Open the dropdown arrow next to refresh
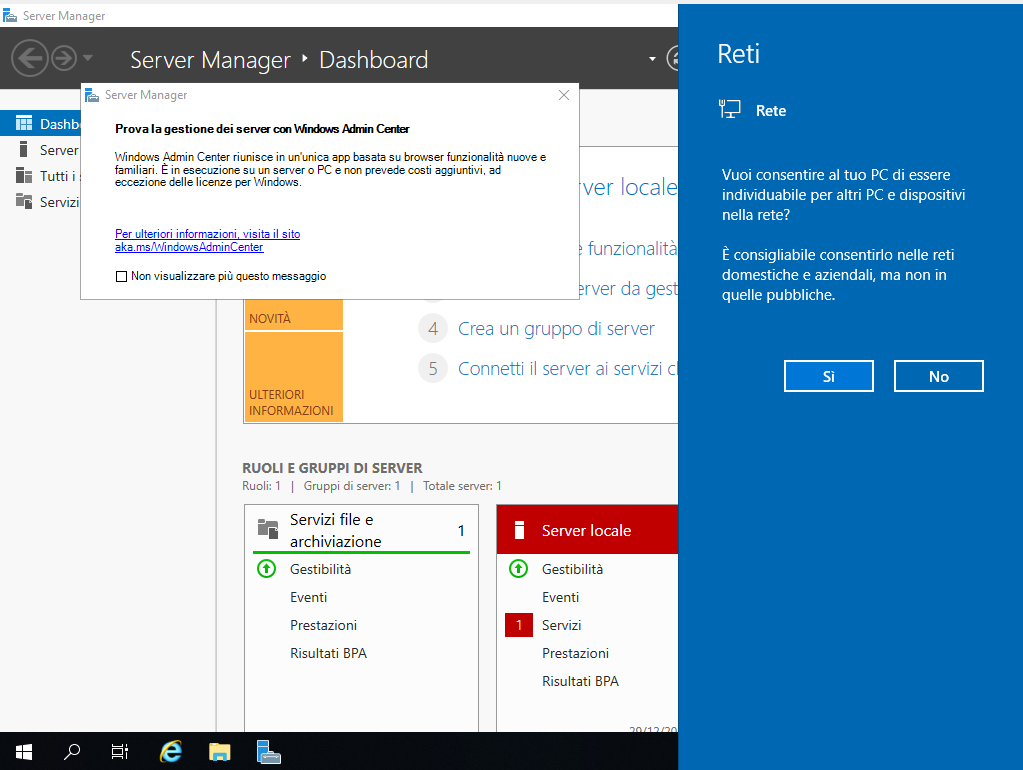 [x=652, y=59]
